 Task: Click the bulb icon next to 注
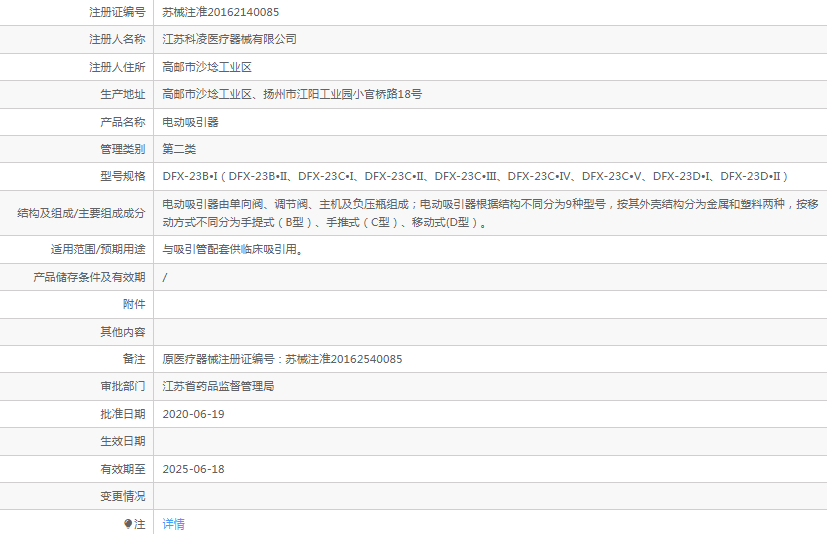[128, 523]
